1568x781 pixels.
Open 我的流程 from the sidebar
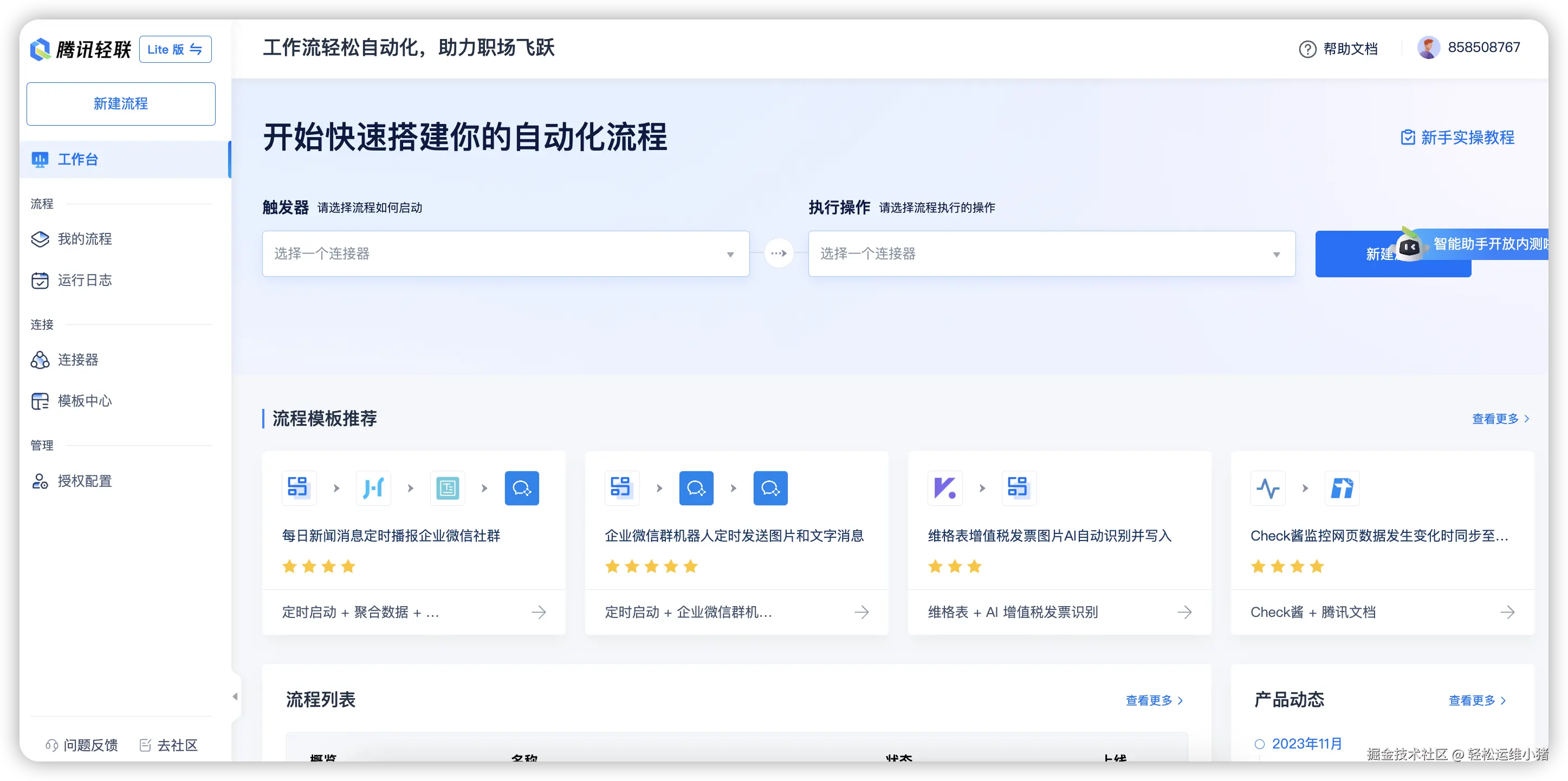click(x=84, y=239)
